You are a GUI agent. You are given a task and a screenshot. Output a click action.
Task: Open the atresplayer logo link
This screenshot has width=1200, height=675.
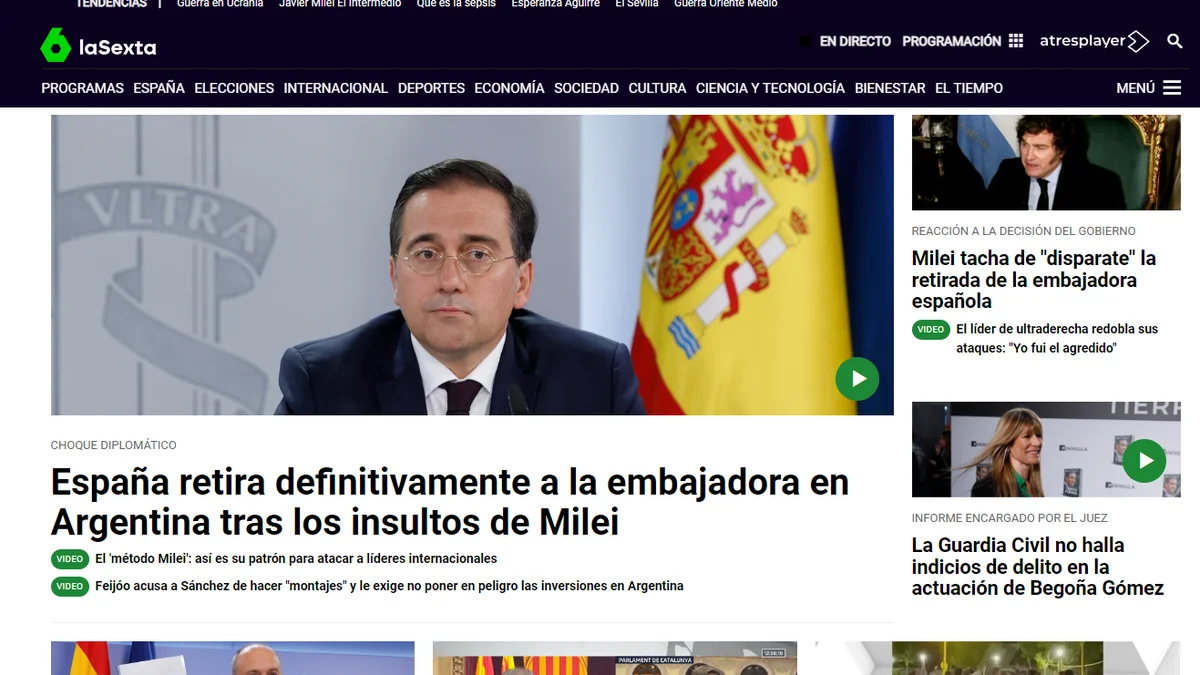point(1094,41)
